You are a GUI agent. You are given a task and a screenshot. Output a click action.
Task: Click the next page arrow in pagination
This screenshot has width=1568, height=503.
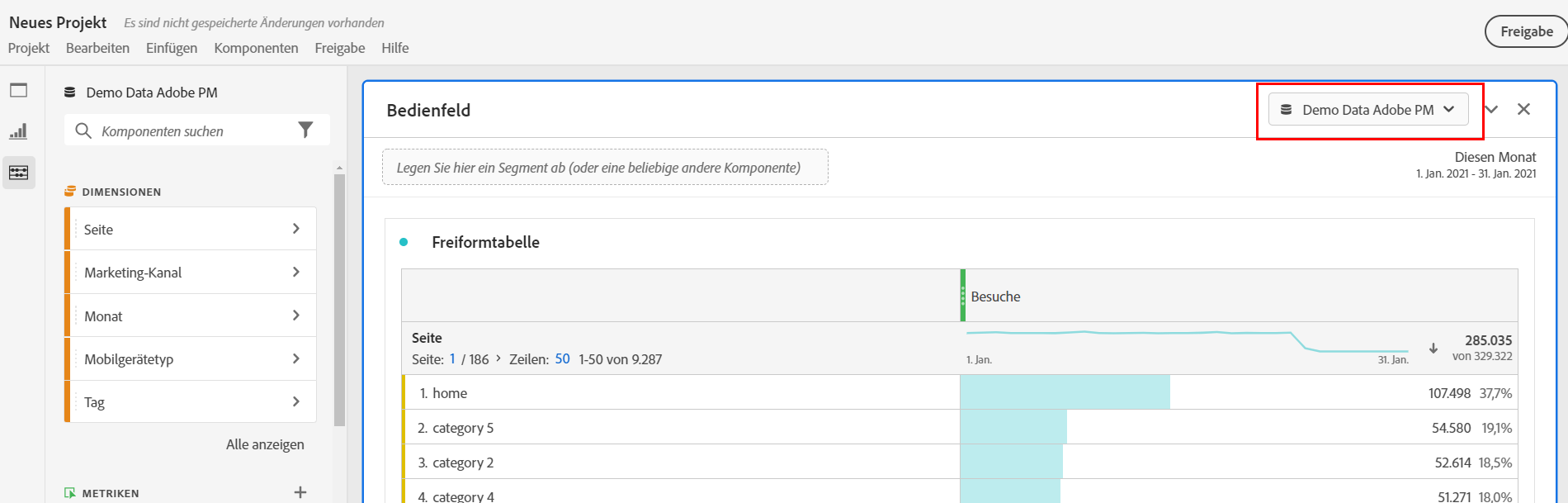498,358
